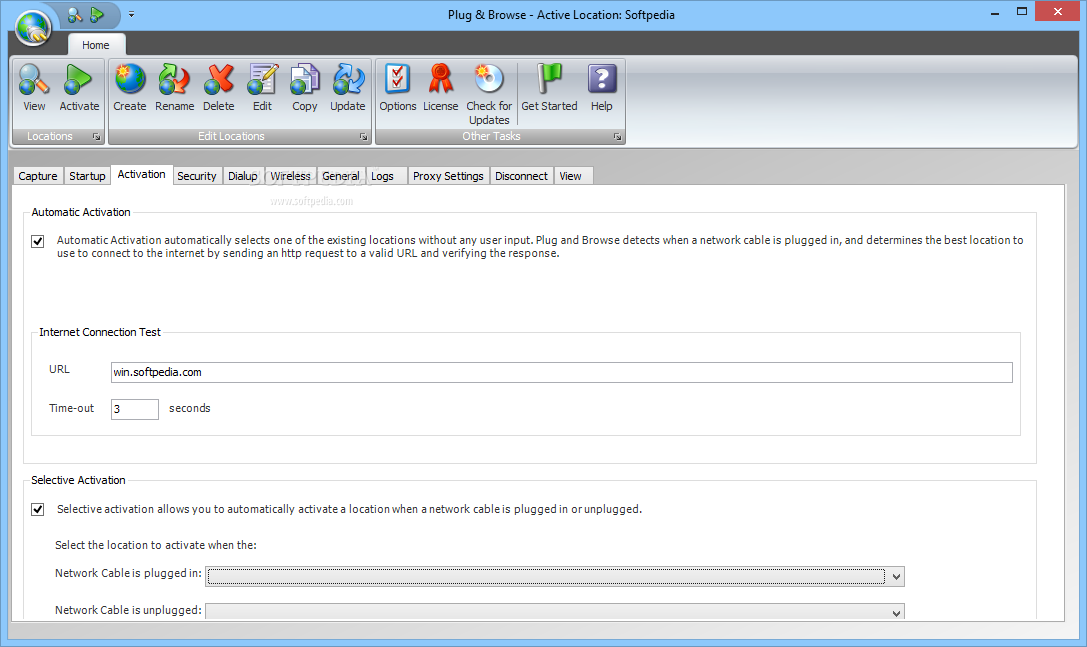Switch to the View options tab

click(x=571, y=176)
